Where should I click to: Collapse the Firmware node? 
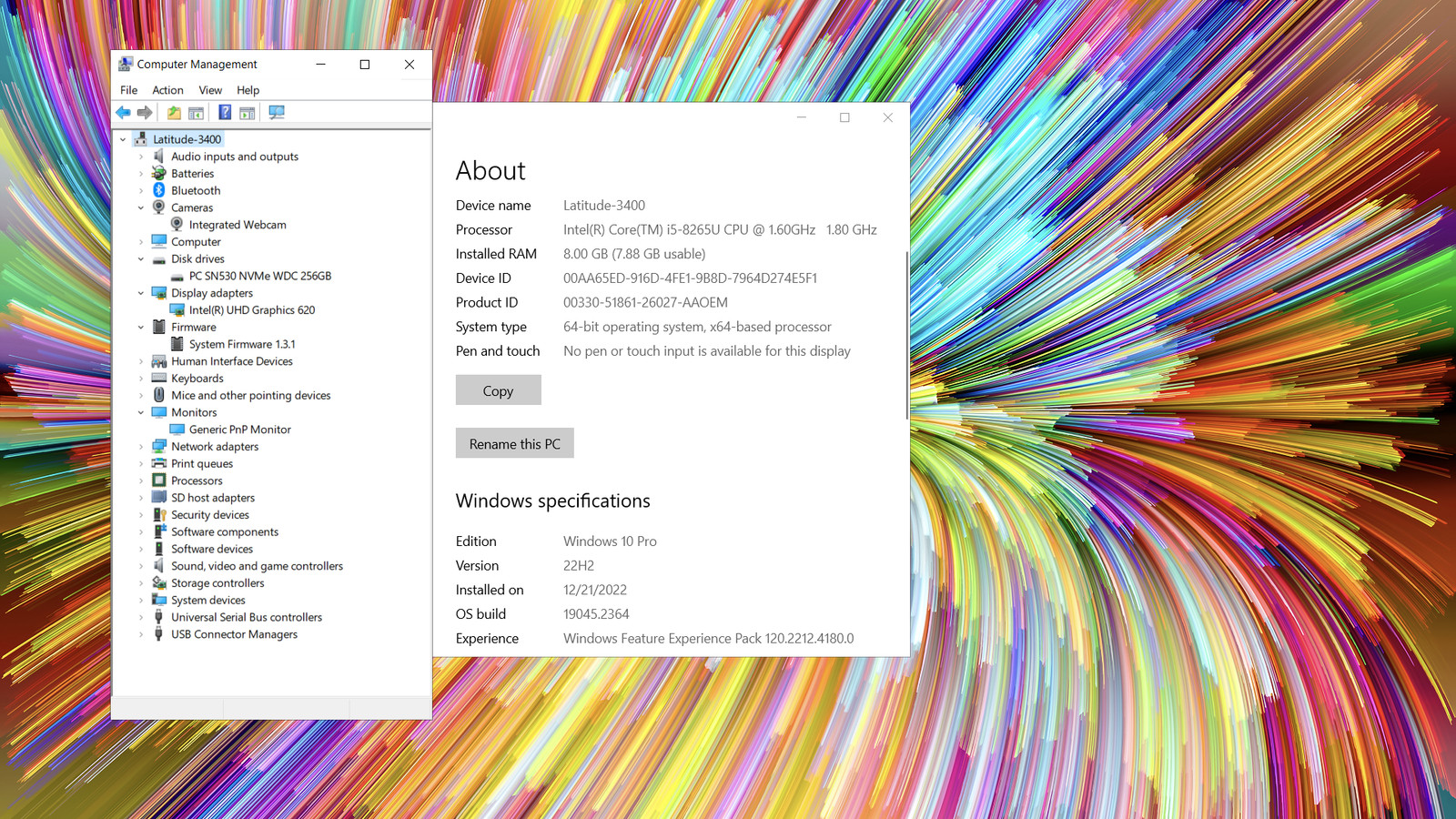(141, 328)
